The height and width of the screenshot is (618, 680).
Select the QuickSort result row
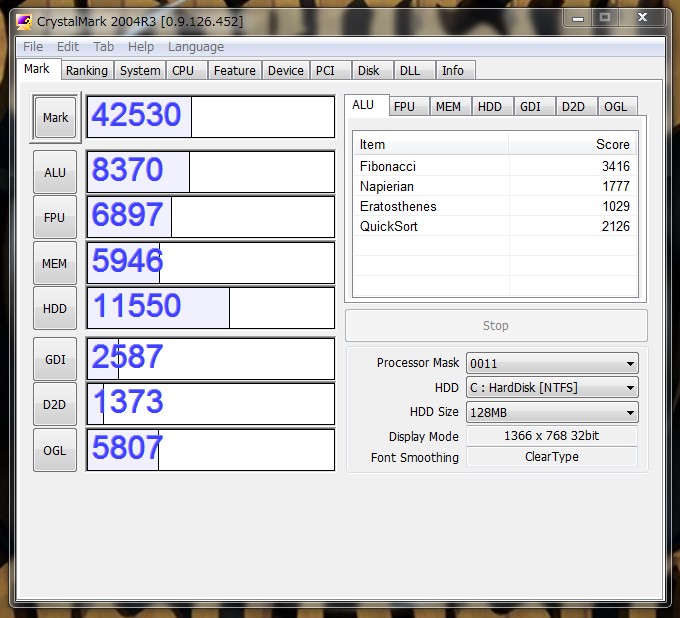(x=495, y=226)
